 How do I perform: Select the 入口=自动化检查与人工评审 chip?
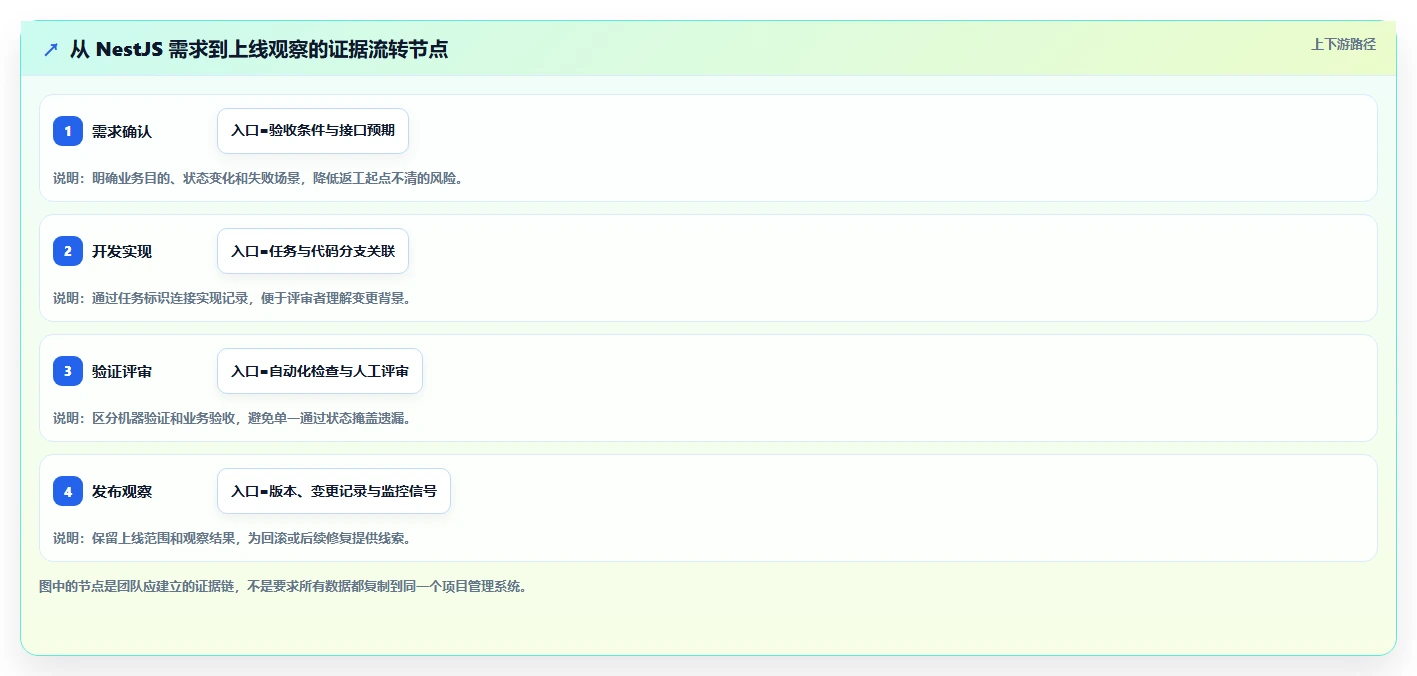[320, 371]
